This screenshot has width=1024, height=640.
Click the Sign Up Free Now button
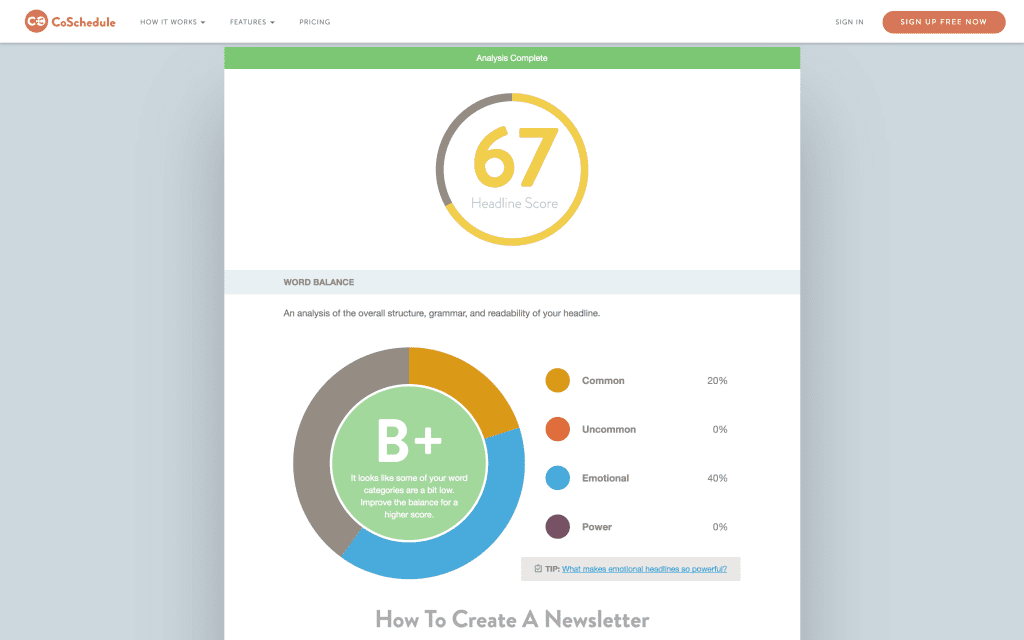[943, 21]
